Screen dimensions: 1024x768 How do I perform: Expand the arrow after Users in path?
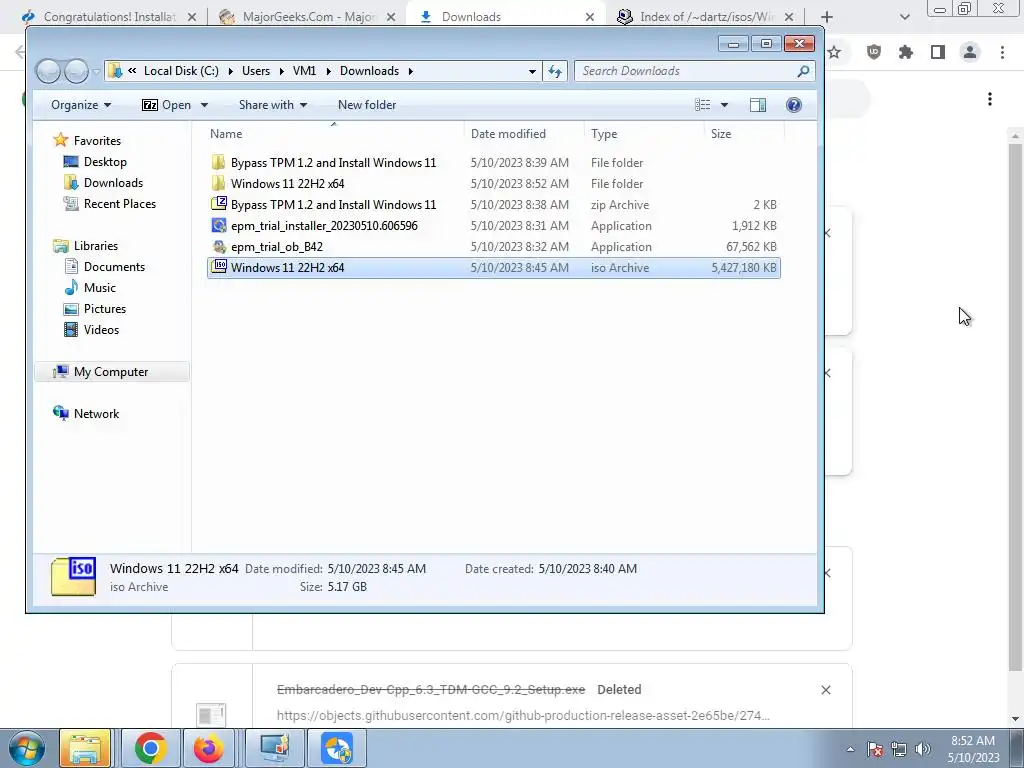tap(281, 71)
